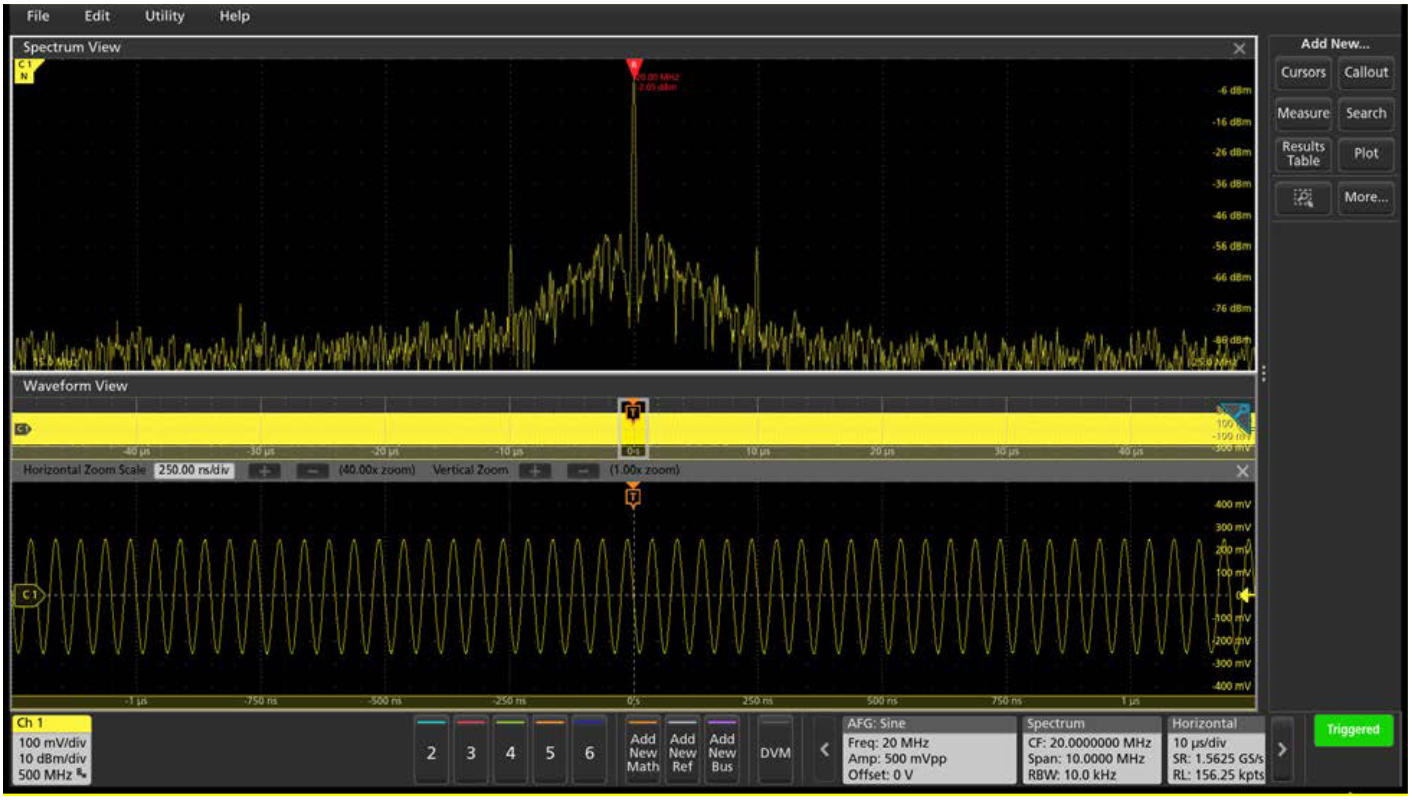Open the File menu
The image size is (1412, 800).
[38, 16]
